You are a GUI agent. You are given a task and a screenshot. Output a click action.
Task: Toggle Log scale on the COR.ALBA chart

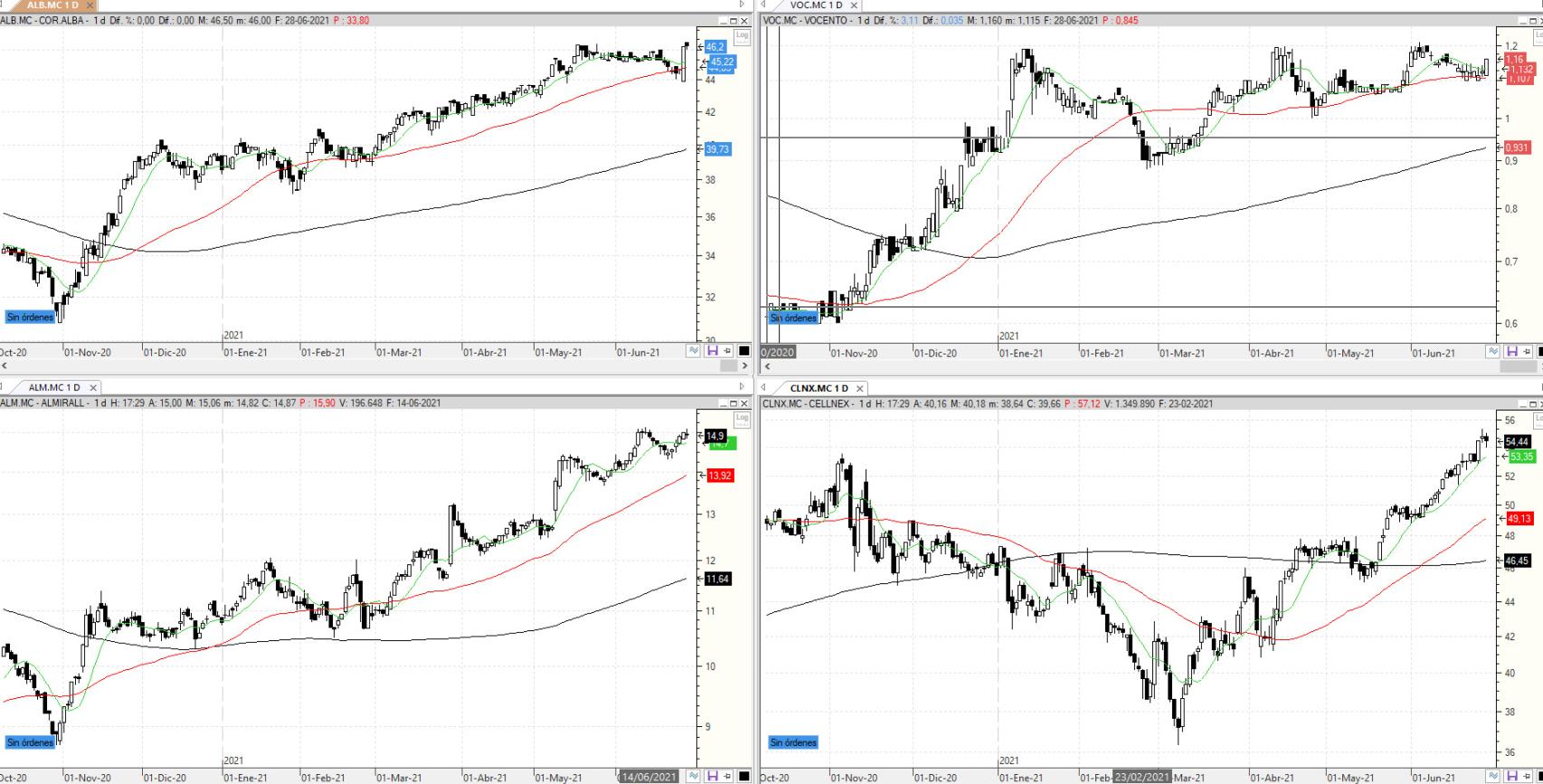[742, 37]
